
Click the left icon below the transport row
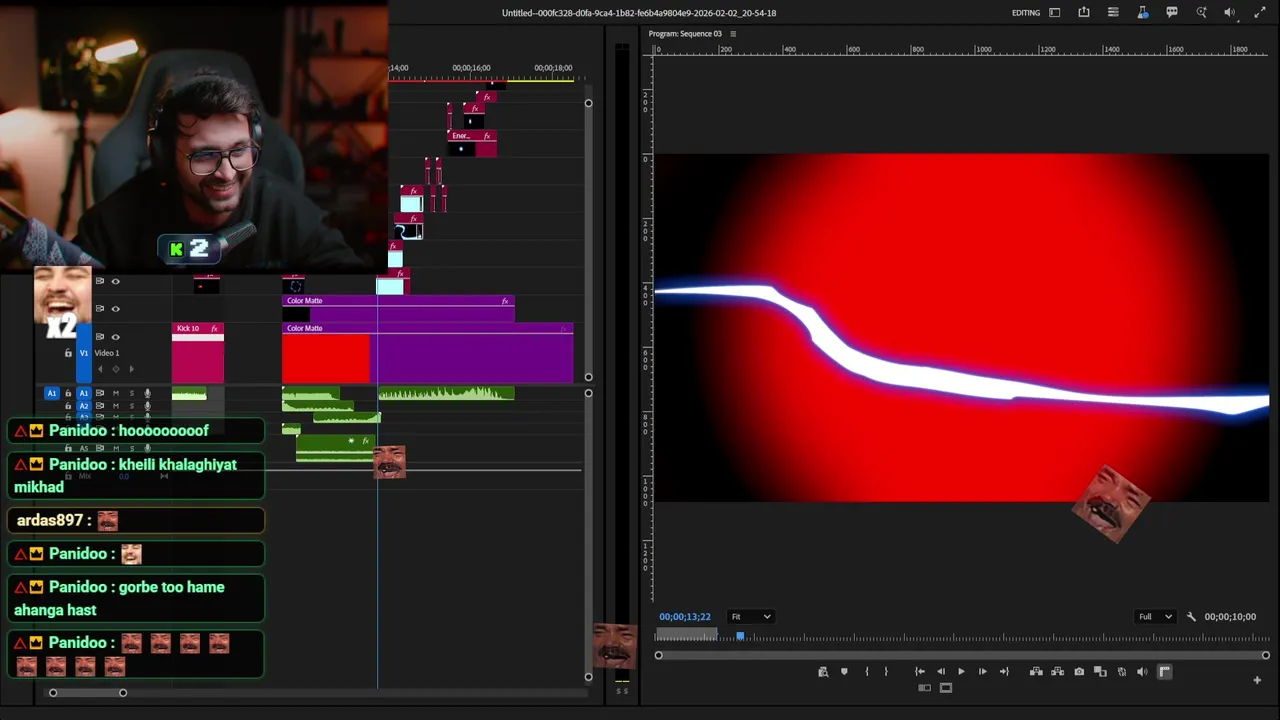924,688
